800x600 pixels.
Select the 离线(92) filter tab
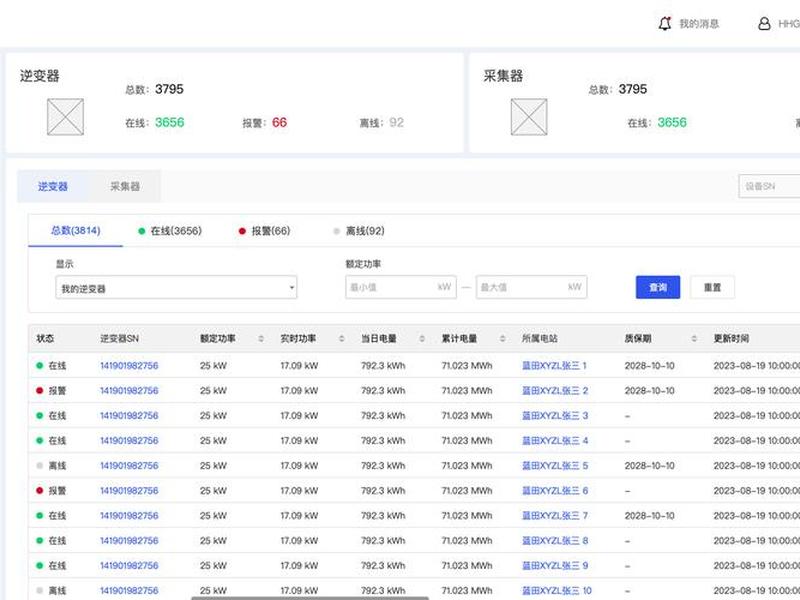pyautogui.click(x=359, y=231)
